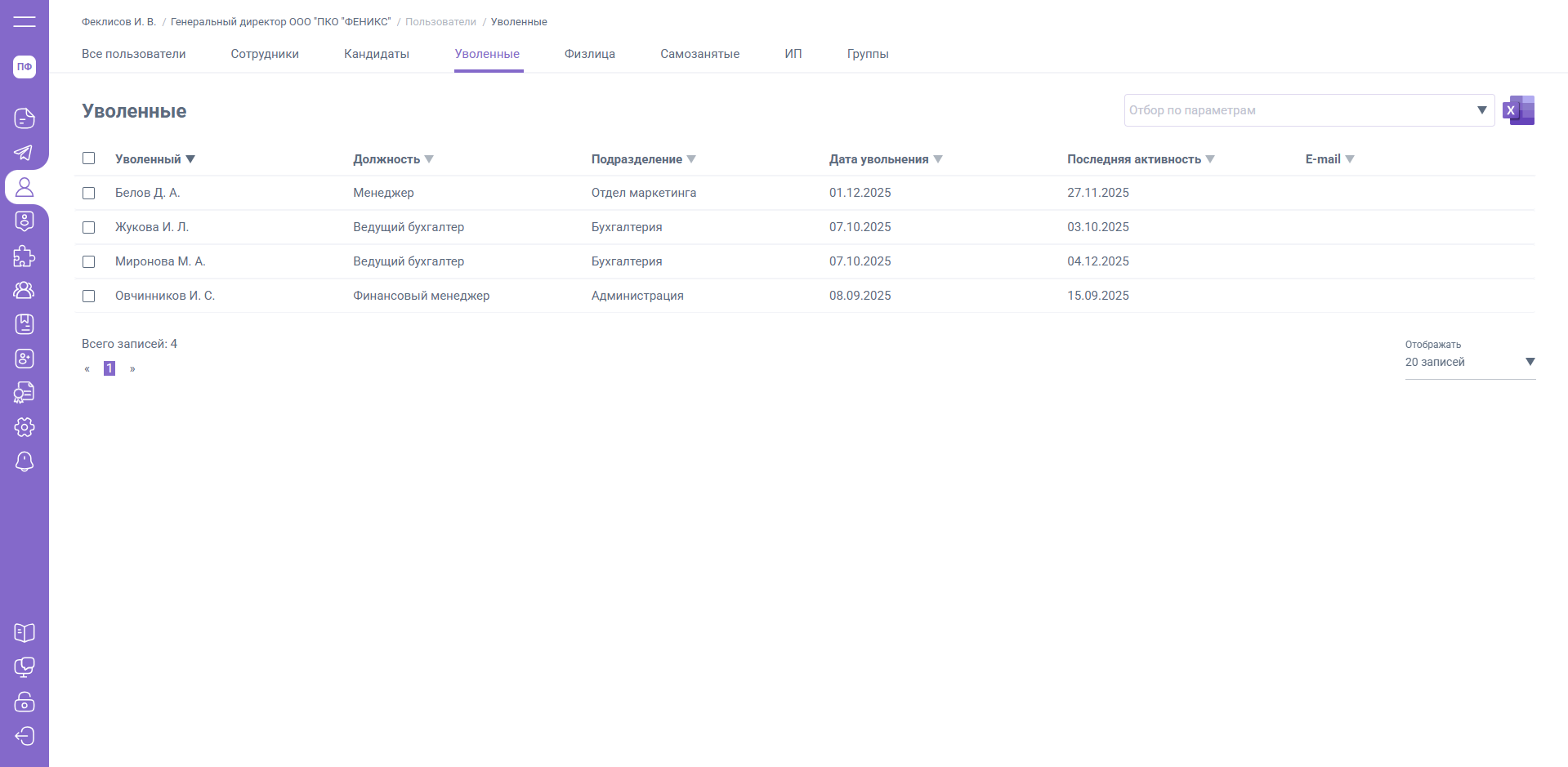Image resolution: width=1568 pixels, height=767 pixels.
Task: Click the paper plane icon in sidebar
Action: (25, 153)
